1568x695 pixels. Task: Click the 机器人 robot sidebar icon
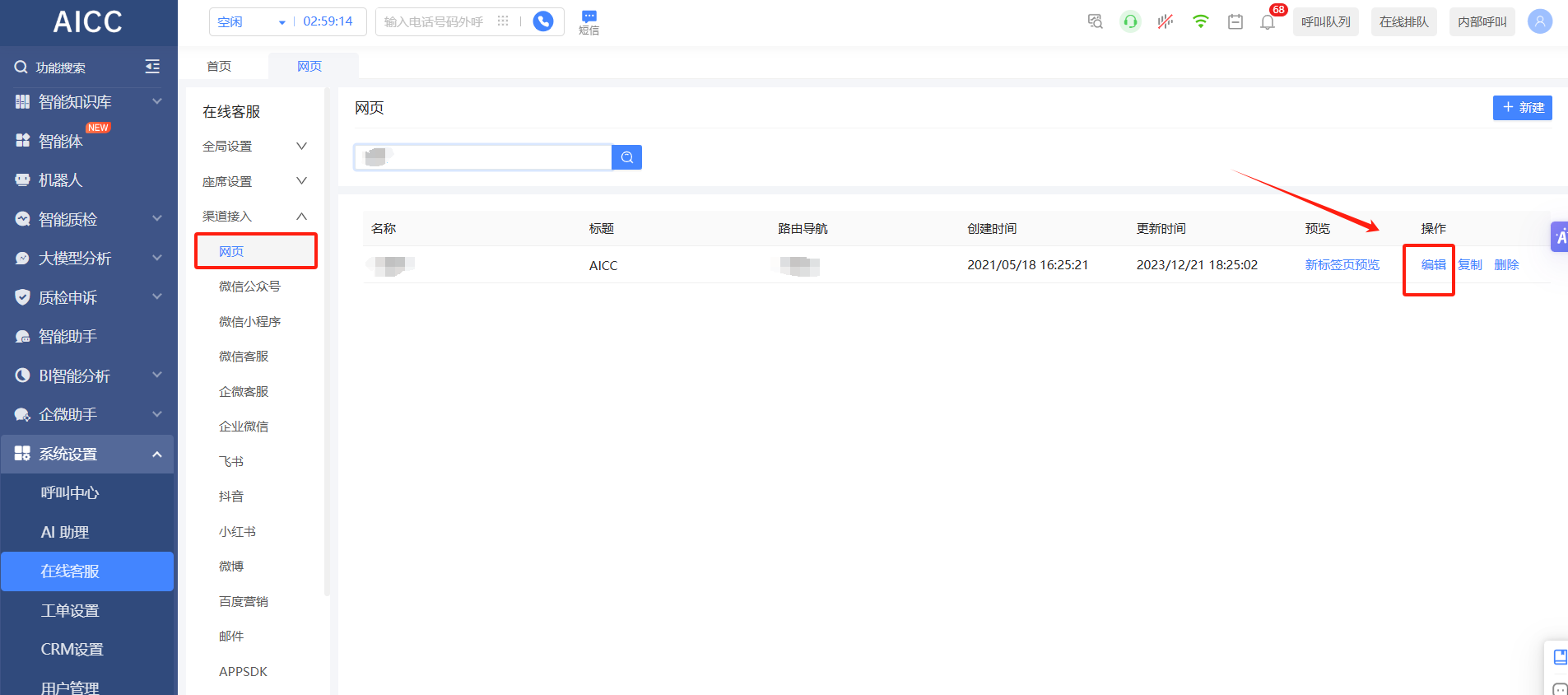tap(22, 180)
